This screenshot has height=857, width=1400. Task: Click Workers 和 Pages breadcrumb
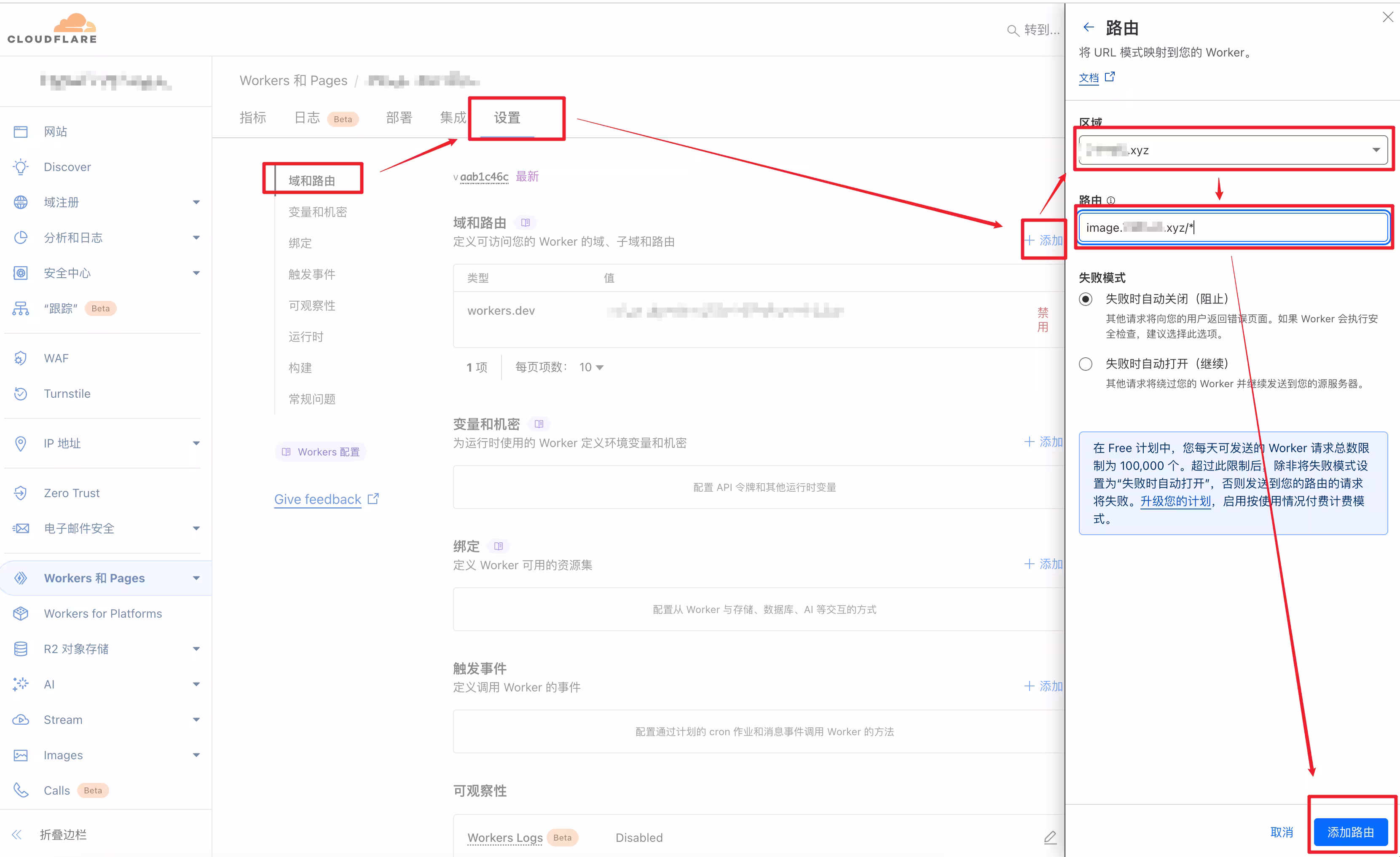tap(293, 80)
